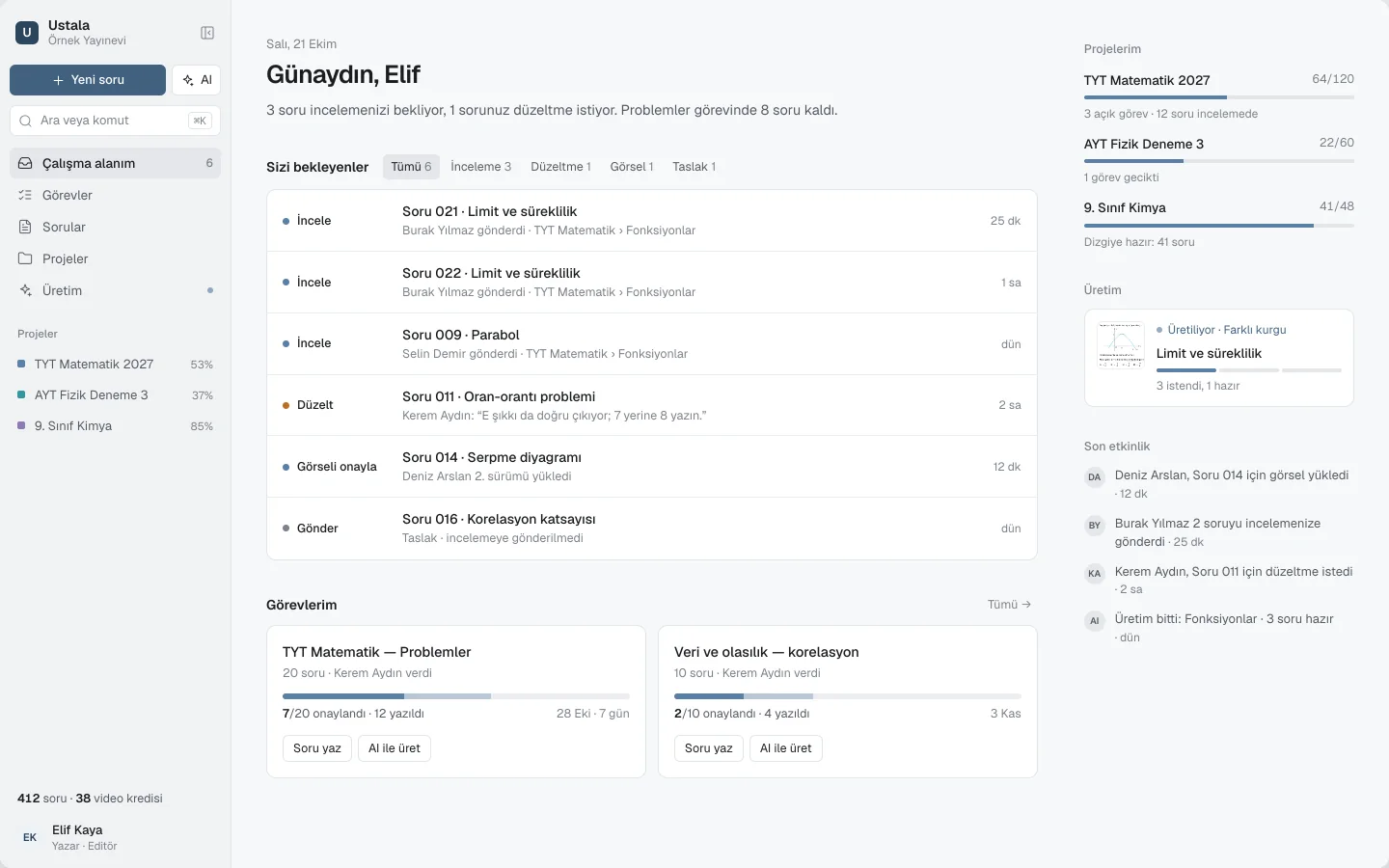1389x868 pixels.
Task: Open Soru 011 Oran-orantı problemi row
Action: pyautogui.click(x=652, y=405)
